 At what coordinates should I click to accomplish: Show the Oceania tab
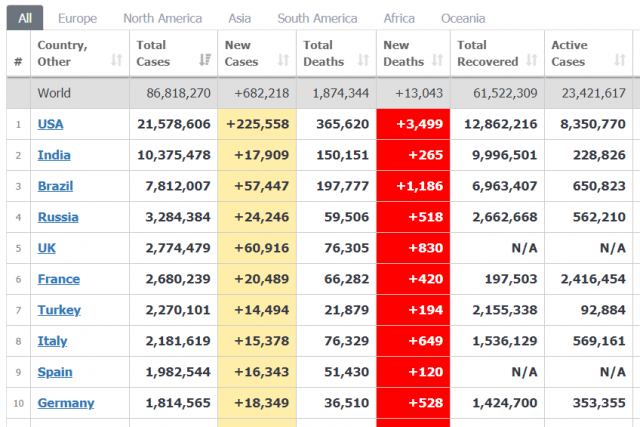click(x=463, y=18)
